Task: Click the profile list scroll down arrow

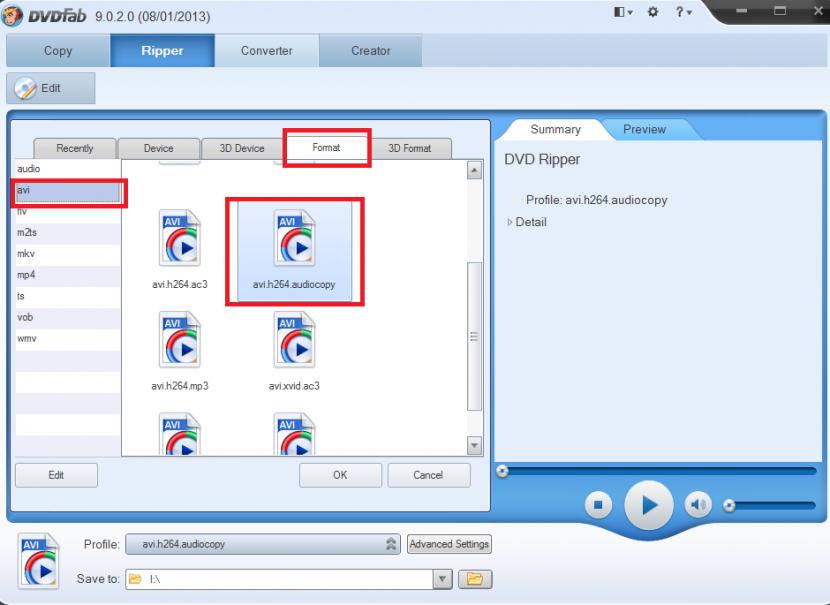Action: pos(474,445)
